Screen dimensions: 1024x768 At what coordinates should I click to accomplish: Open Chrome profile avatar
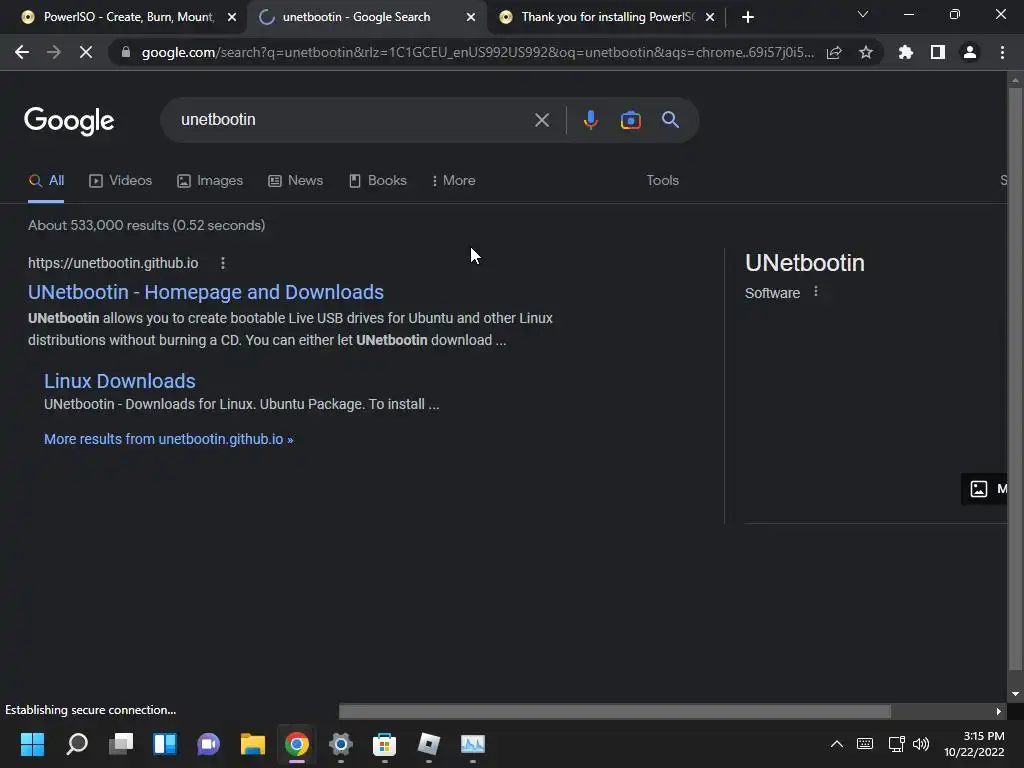coord(970,52)
